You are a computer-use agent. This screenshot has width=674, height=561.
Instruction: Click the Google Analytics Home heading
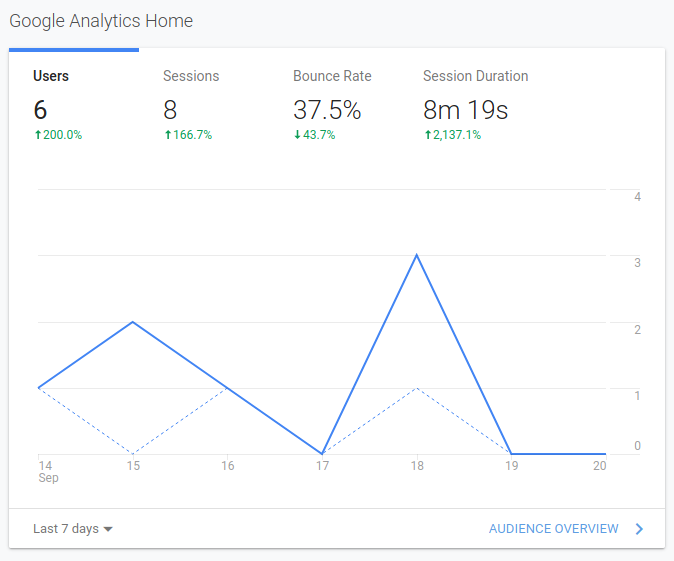point(101,21)
